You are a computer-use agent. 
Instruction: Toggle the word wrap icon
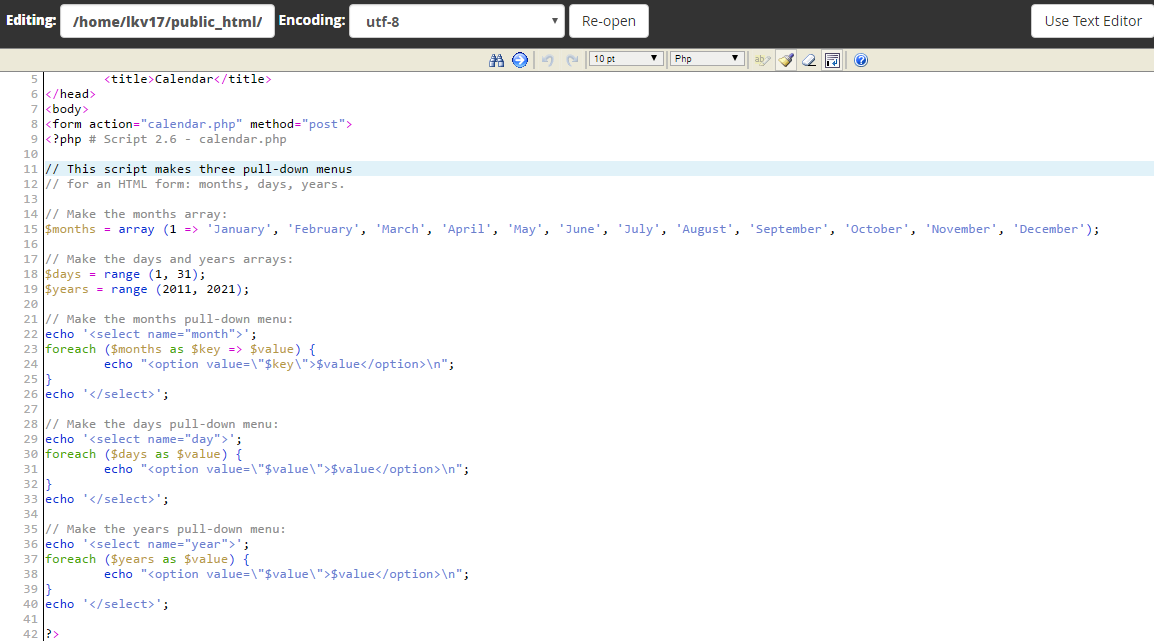[x=832, y=60]
